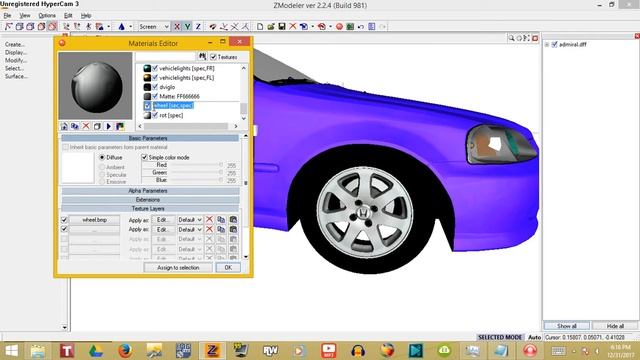Add new material icon under preview

[64, 127]
